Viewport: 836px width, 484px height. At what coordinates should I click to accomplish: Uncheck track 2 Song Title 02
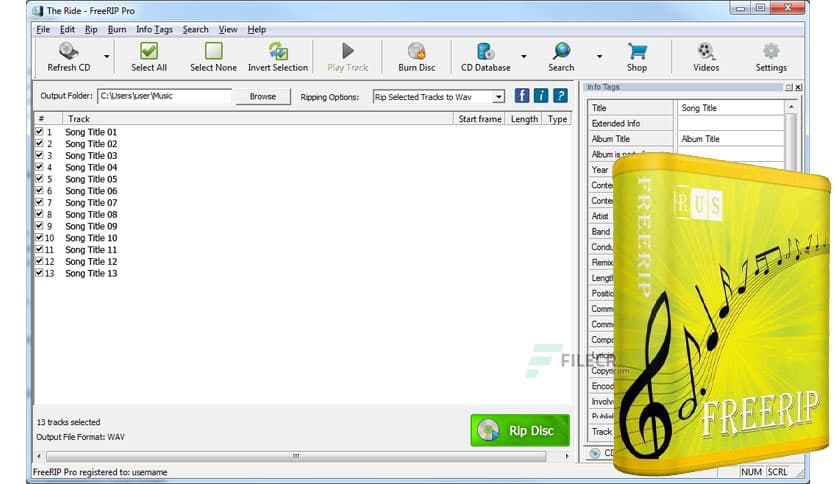coord(39,143)
